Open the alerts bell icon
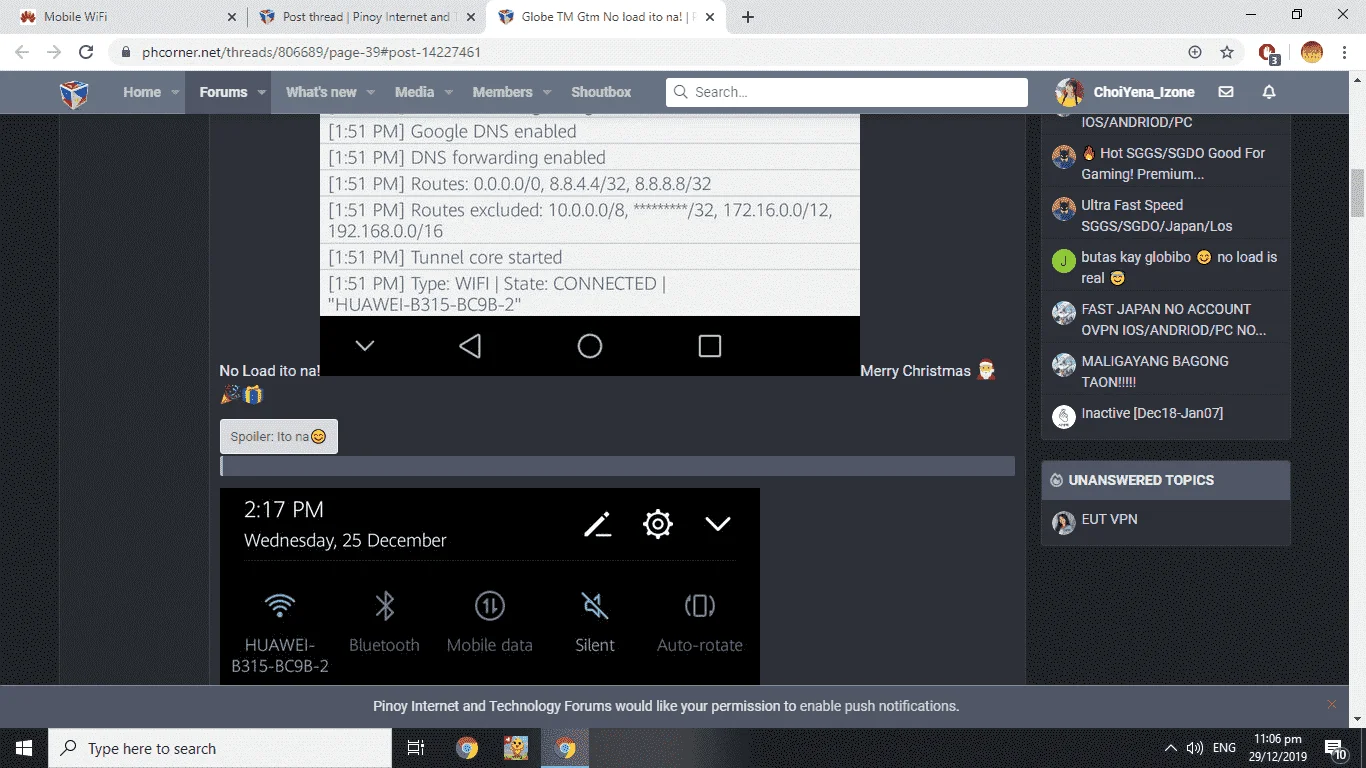The width and height of the screenshot is (1366, 768). 1269,92
